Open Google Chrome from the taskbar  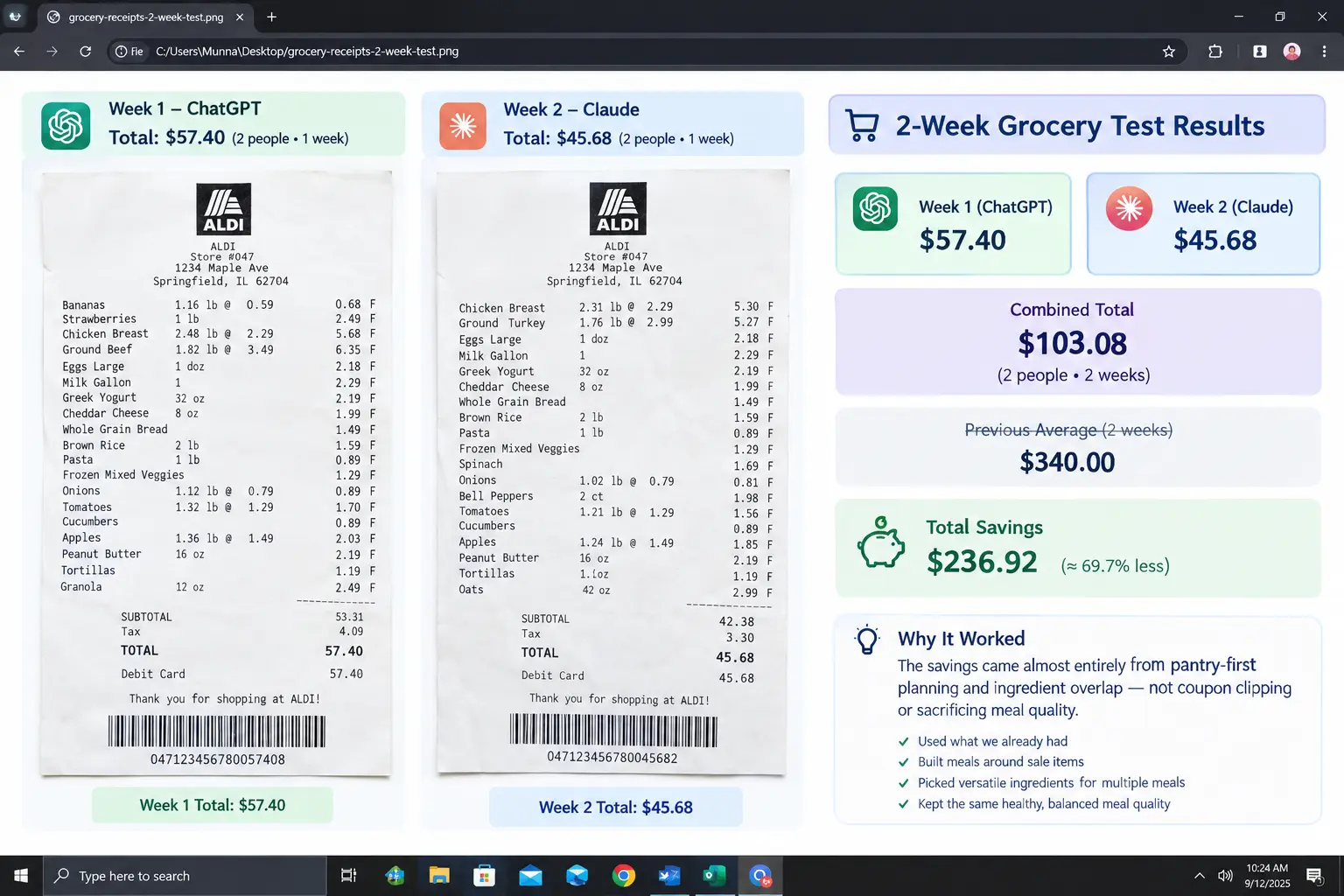(623, 876)
